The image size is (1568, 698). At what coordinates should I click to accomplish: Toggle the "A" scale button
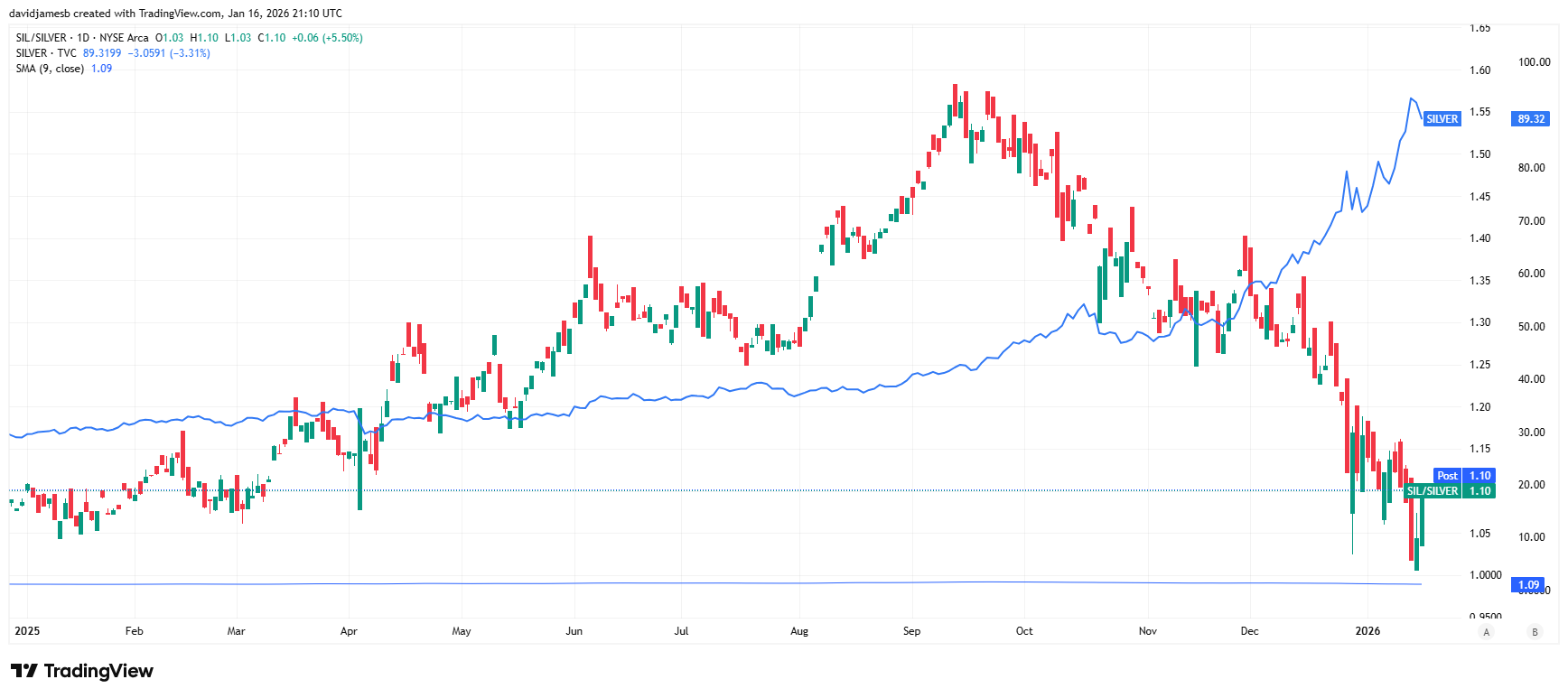(1487, 632)
